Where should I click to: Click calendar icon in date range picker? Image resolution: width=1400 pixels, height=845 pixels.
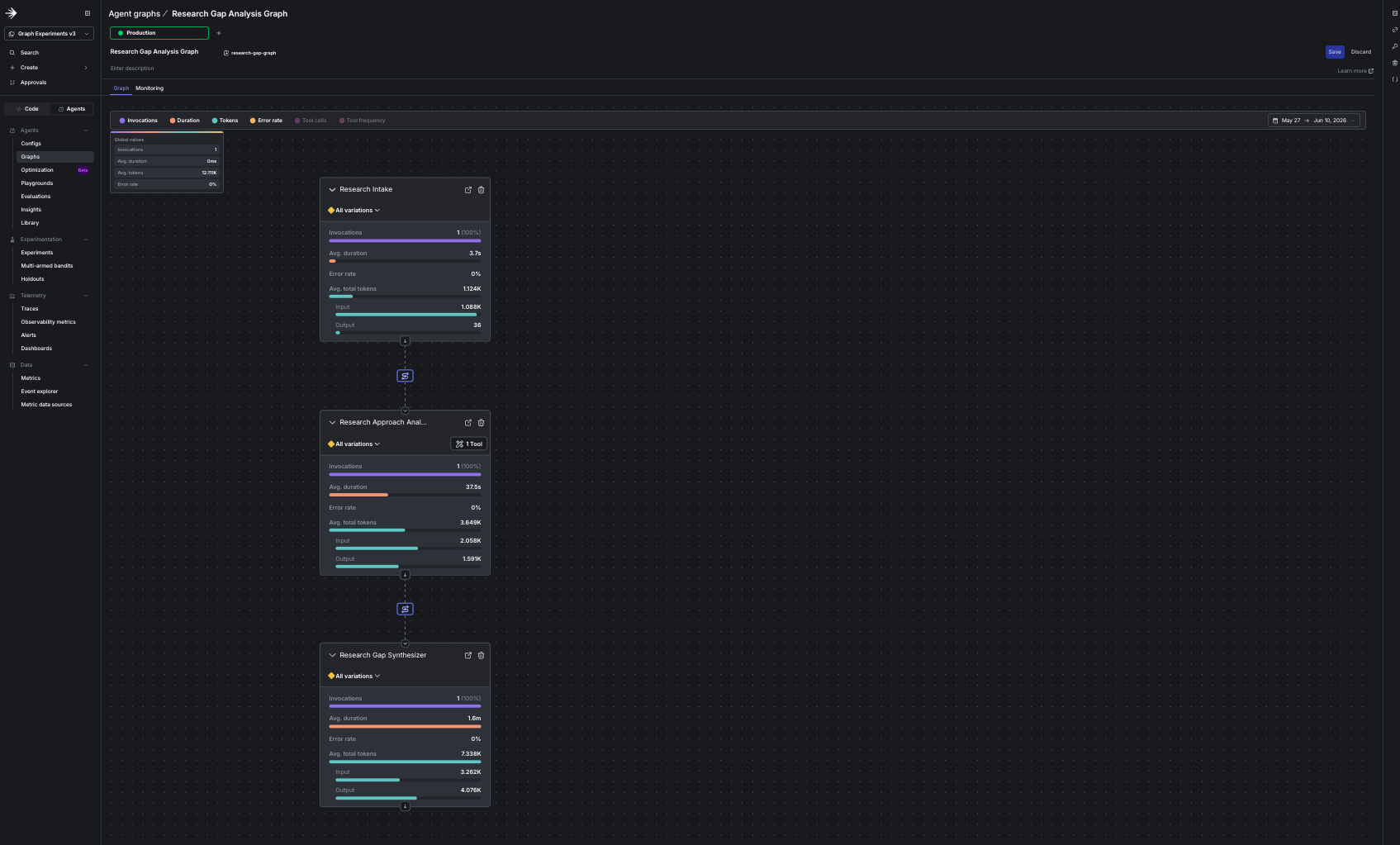tap(1275, 121)
